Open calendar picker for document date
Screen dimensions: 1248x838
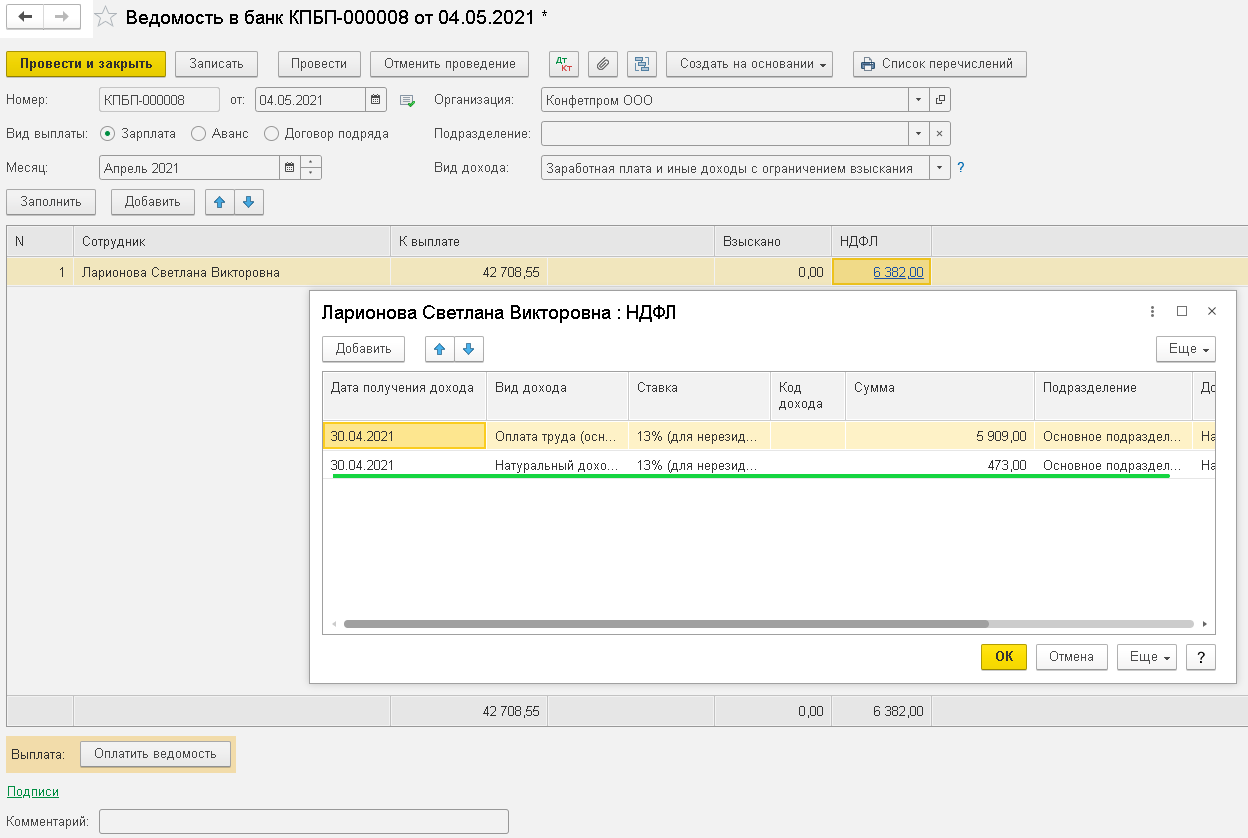[376, 100]
